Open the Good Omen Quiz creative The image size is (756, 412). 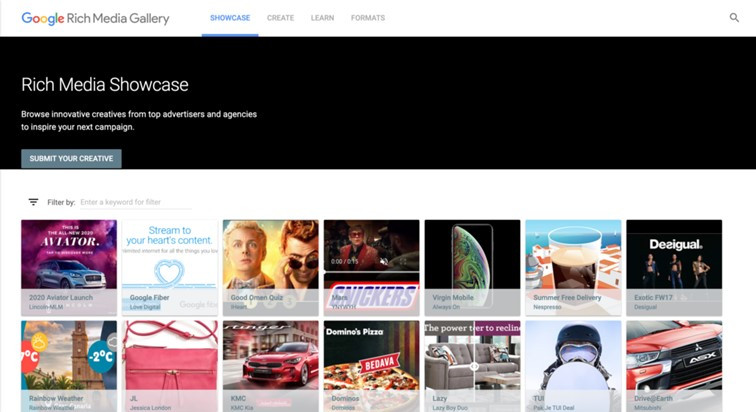point(270,267)
